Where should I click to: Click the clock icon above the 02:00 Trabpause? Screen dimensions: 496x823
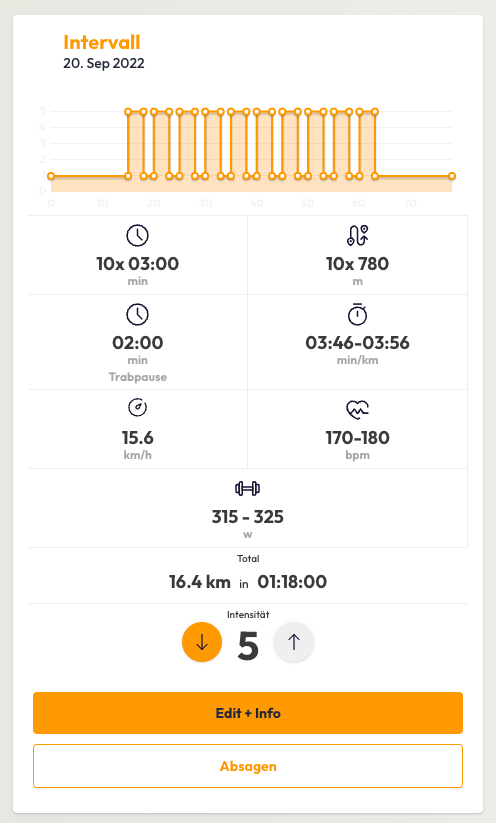click(138, 315)
